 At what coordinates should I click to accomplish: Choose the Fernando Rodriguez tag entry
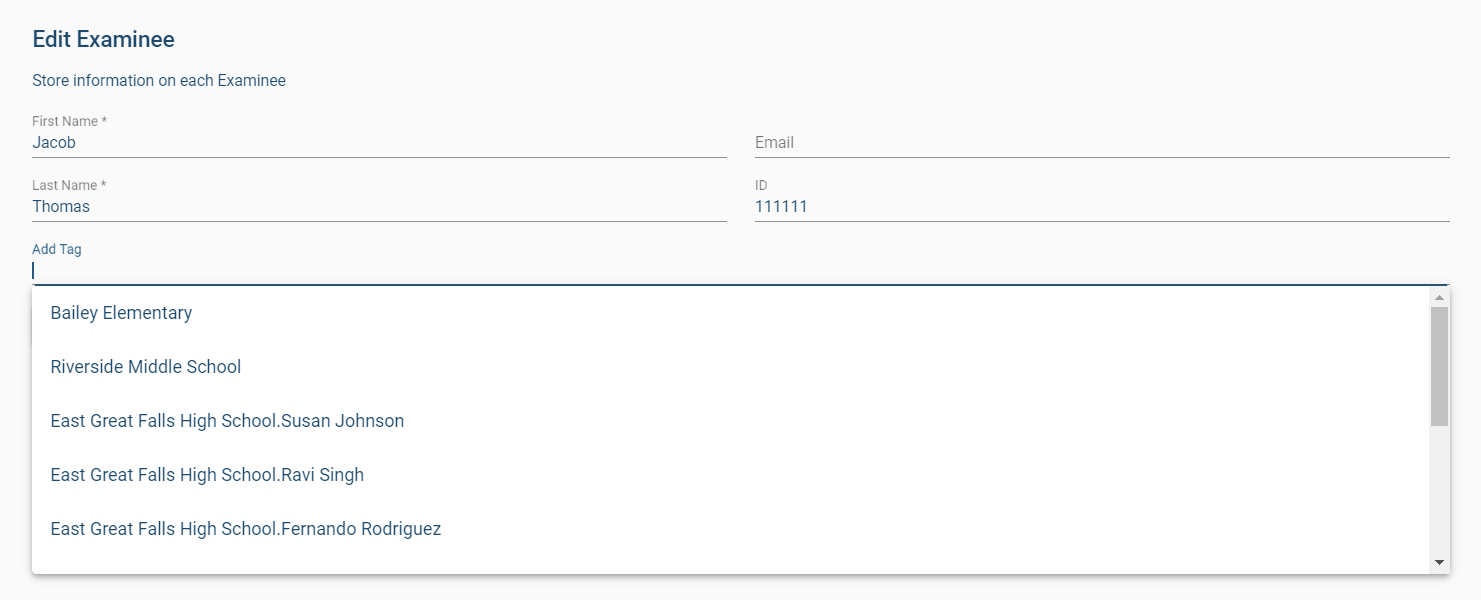[246, 529]
